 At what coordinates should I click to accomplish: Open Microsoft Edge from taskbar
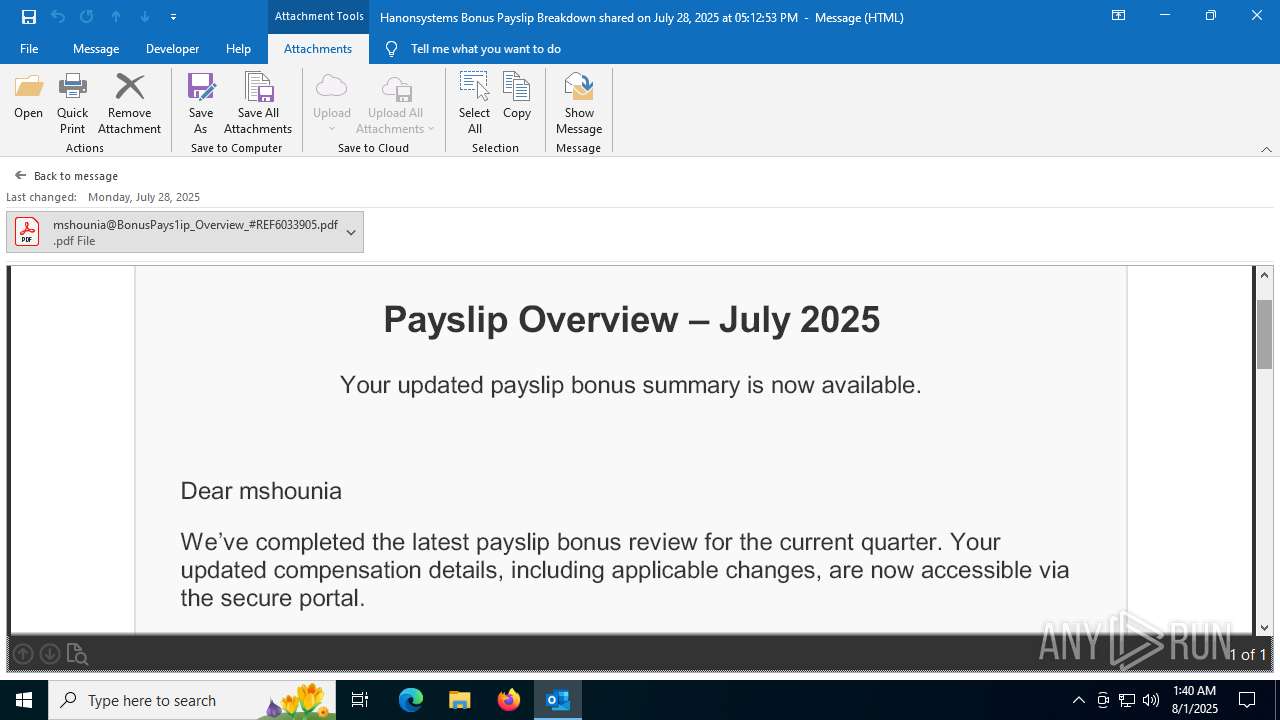[x=411, y=700]
